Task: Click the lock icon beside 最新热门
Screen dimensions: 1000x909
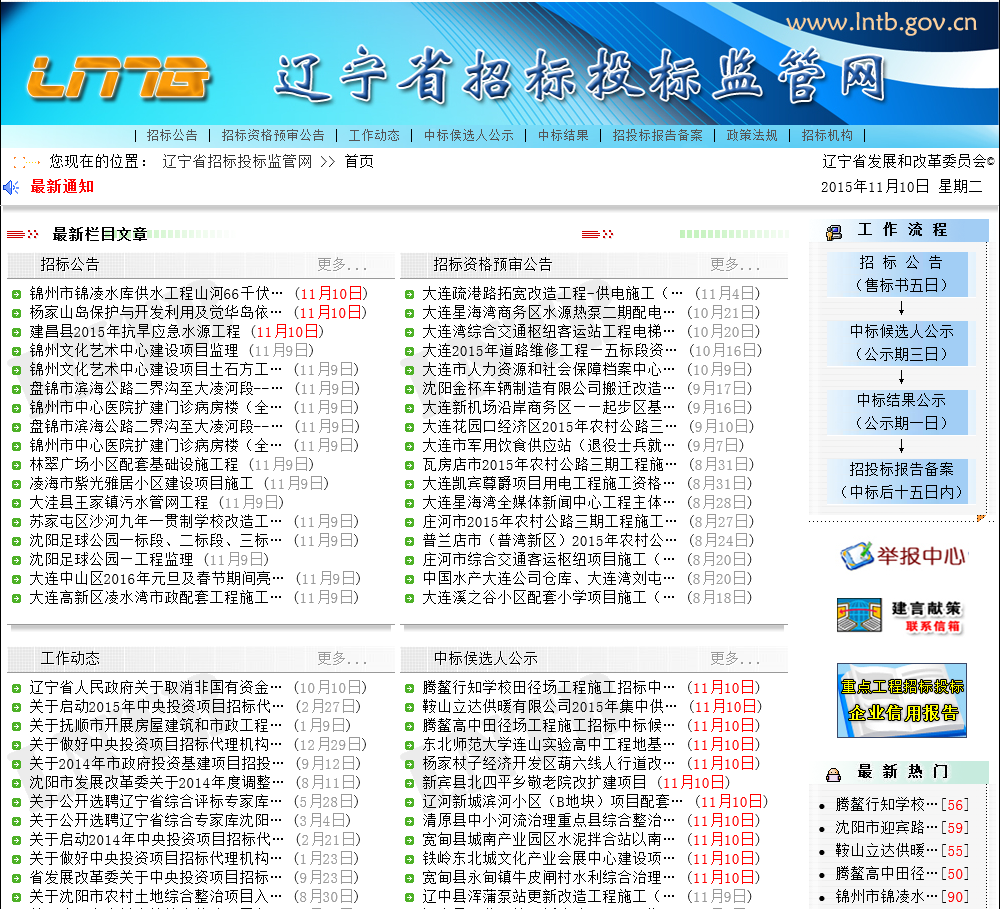Action: point(832,774)
